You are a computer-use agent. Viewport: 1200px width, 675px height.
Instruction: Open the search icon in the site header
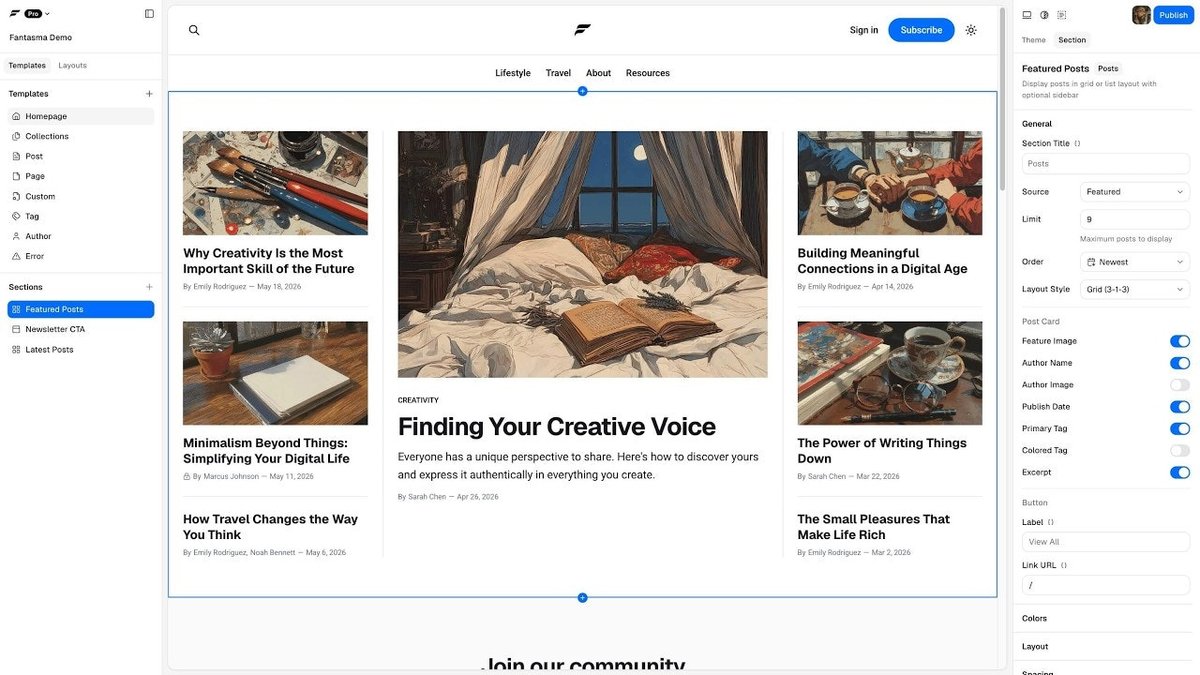pyautogui.click(x=194, y=30)
